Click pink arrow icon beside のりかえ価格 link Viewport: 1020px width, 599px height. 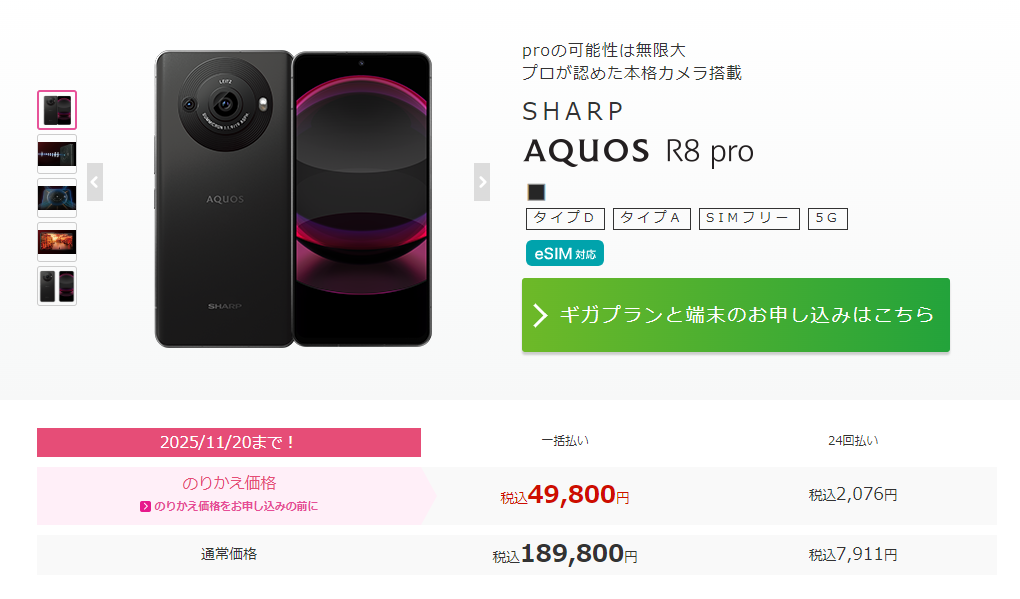click(146, 507)
